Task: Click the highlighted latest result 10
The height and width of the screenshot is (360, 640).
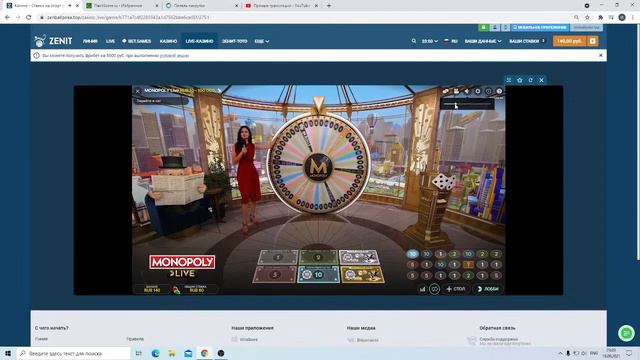Action: (413, 254)
